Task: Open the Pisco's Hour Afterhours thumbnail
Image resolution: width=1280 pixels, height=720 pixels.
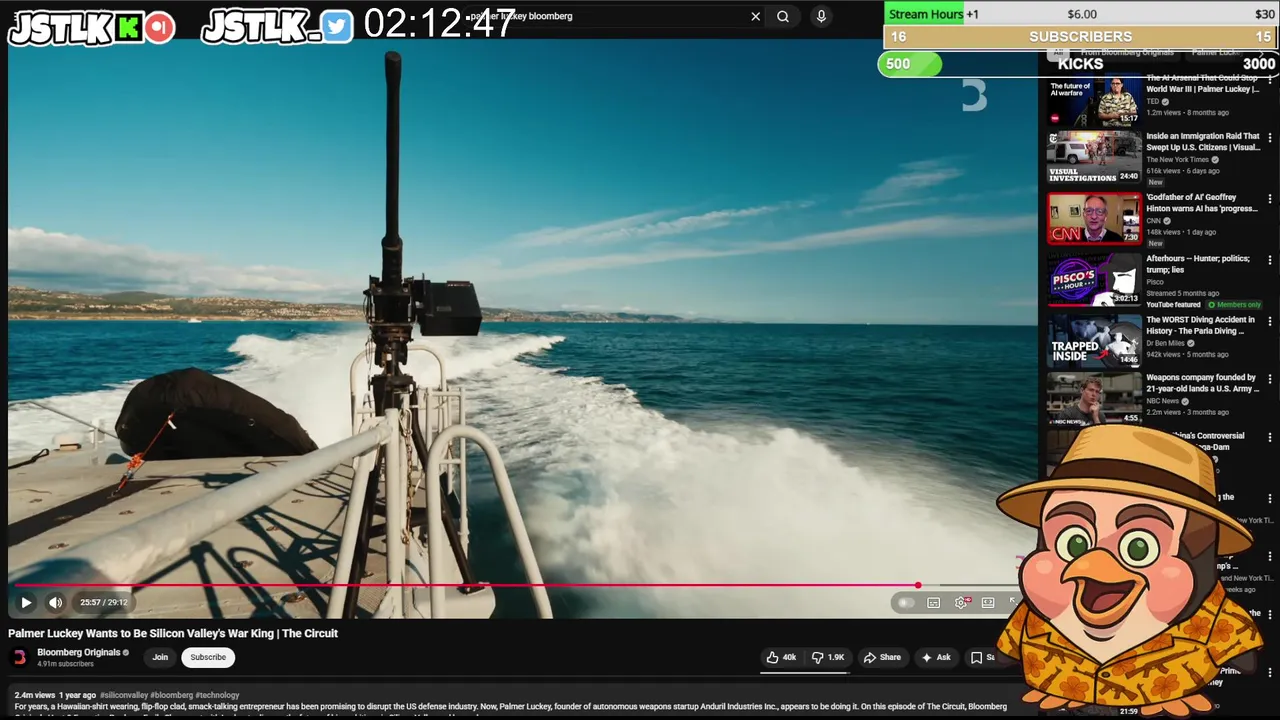Action: click(x=1094, y=279)
